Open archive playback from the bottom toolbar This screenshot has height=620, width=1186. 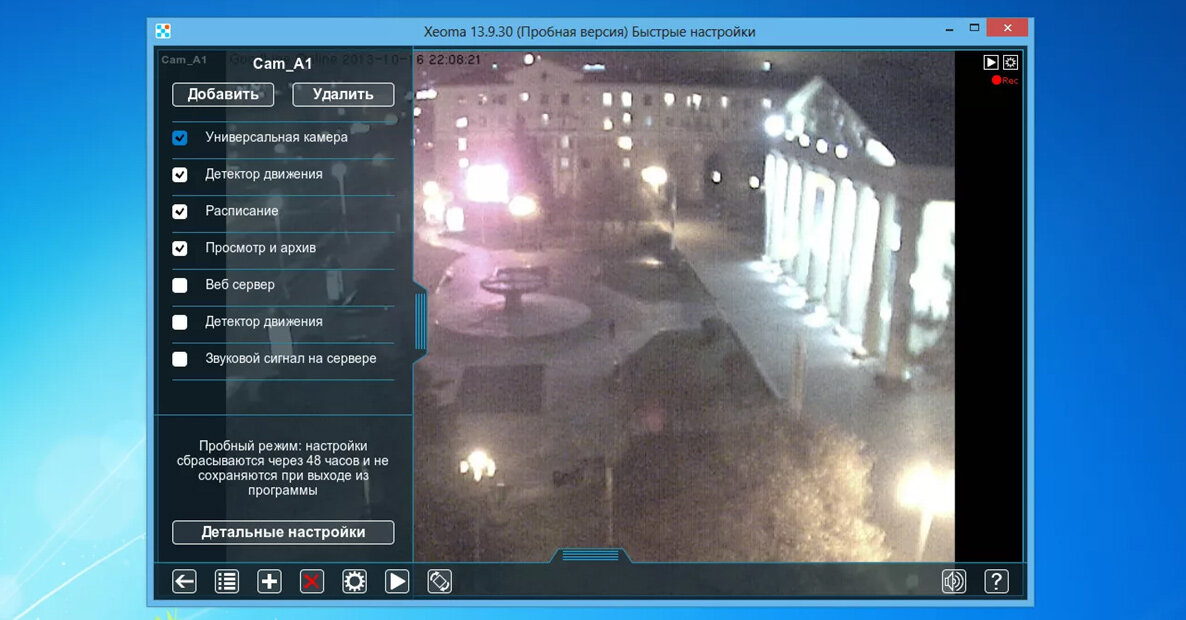pos(396,581)
